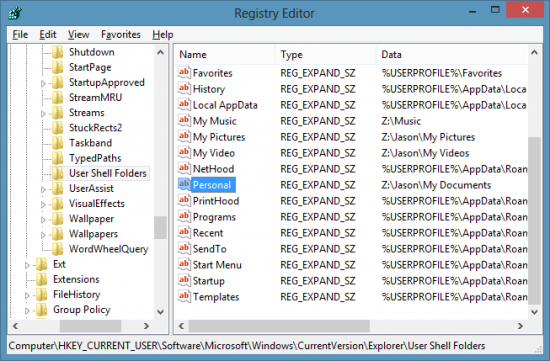Image resolution: width=550 pixels, height=361 pixels.
Task: Open the File menu
Action: pyautogui.click(x=20, y=34)
